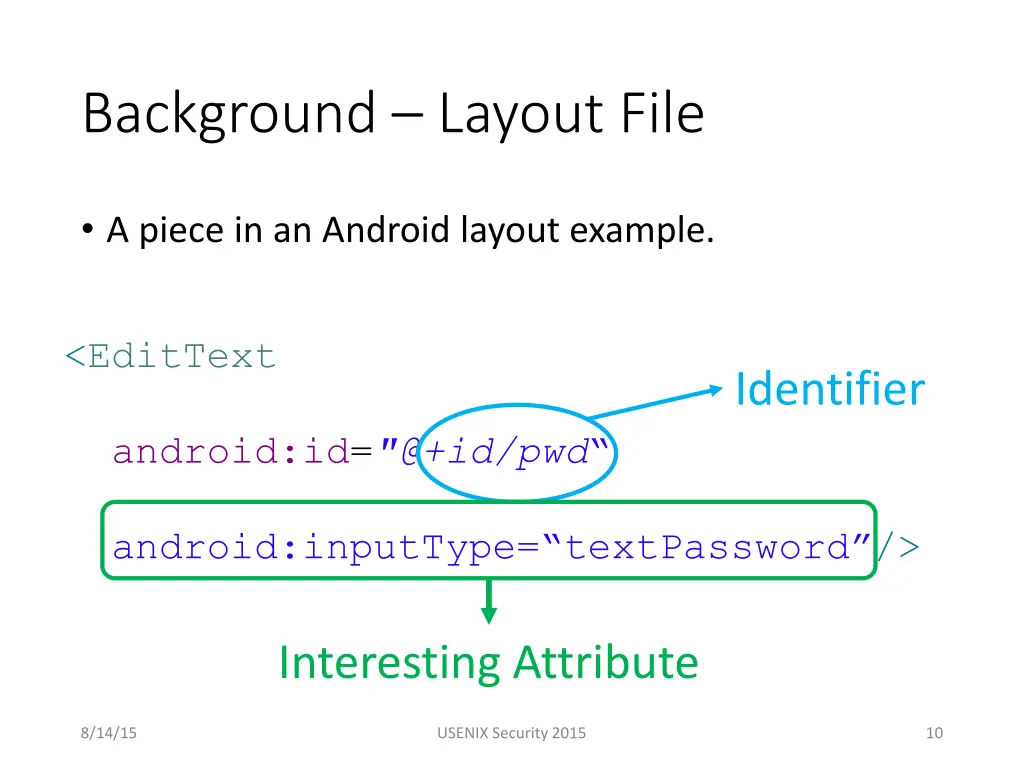The height and width of the screenshot is (768, 1024).
Task: Click the bullet point dot before the sentence
Action: 88,230
